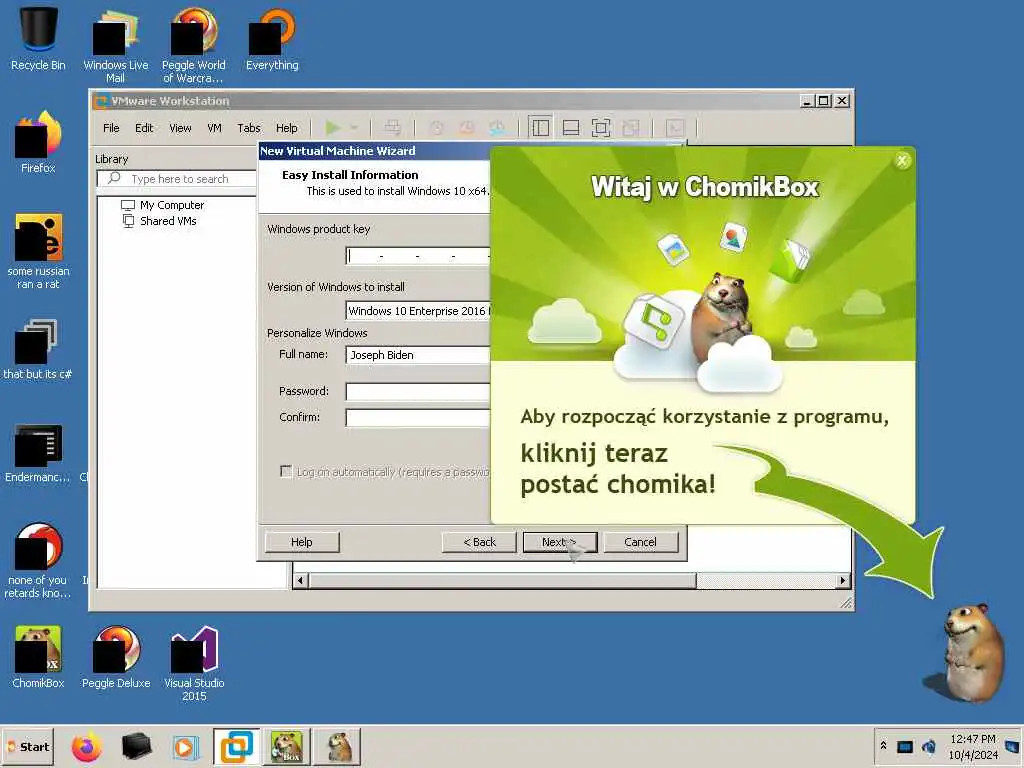
Task: Select the Firefox desktop icon
Action: pyautogui.click(x=38, y=141)
